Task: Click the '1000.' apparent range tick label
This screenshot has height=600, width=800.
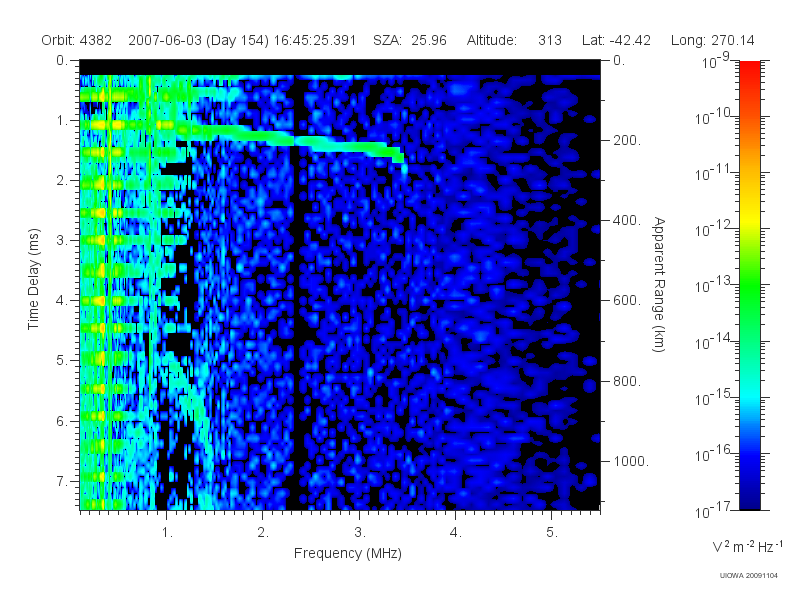Action: pos(631,461)
